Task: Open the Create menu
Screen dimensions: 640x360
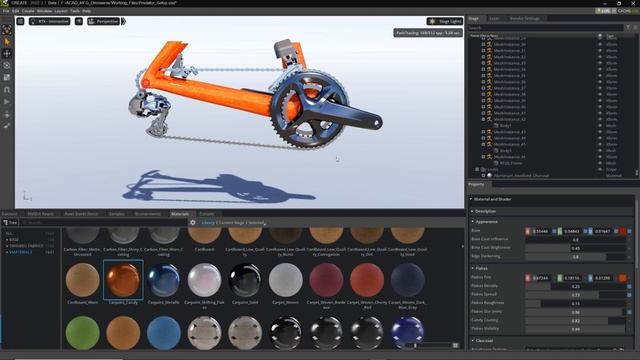Action: (28, 11)
